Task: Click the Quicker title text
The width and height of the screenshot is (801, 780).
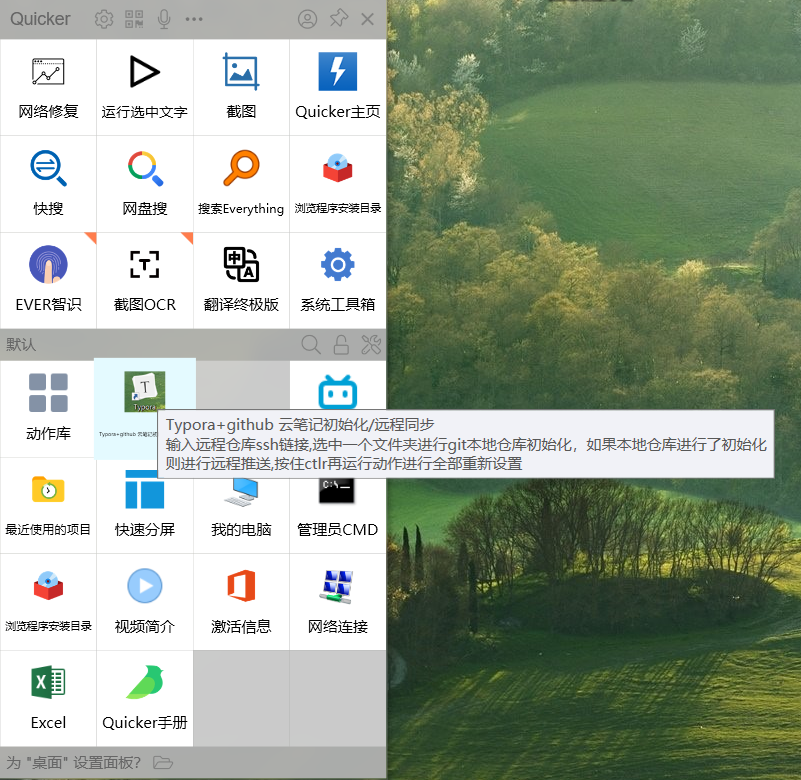Action: [x=40, y=19]
